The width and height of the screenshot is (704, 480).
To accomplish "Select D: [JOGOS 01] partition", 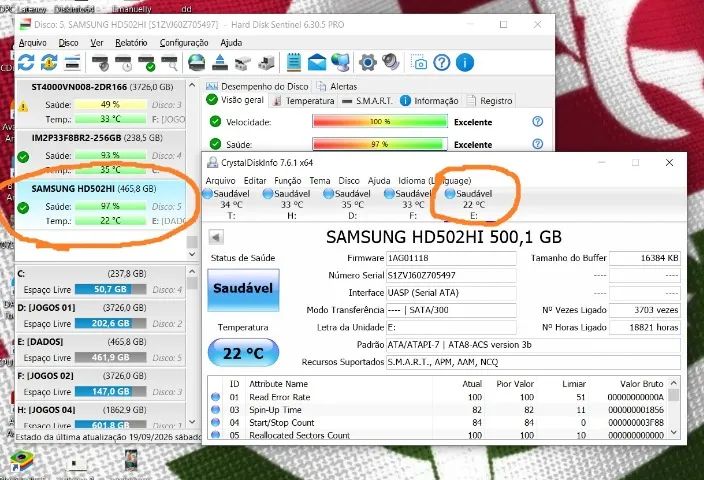I will tap(100, 316).
